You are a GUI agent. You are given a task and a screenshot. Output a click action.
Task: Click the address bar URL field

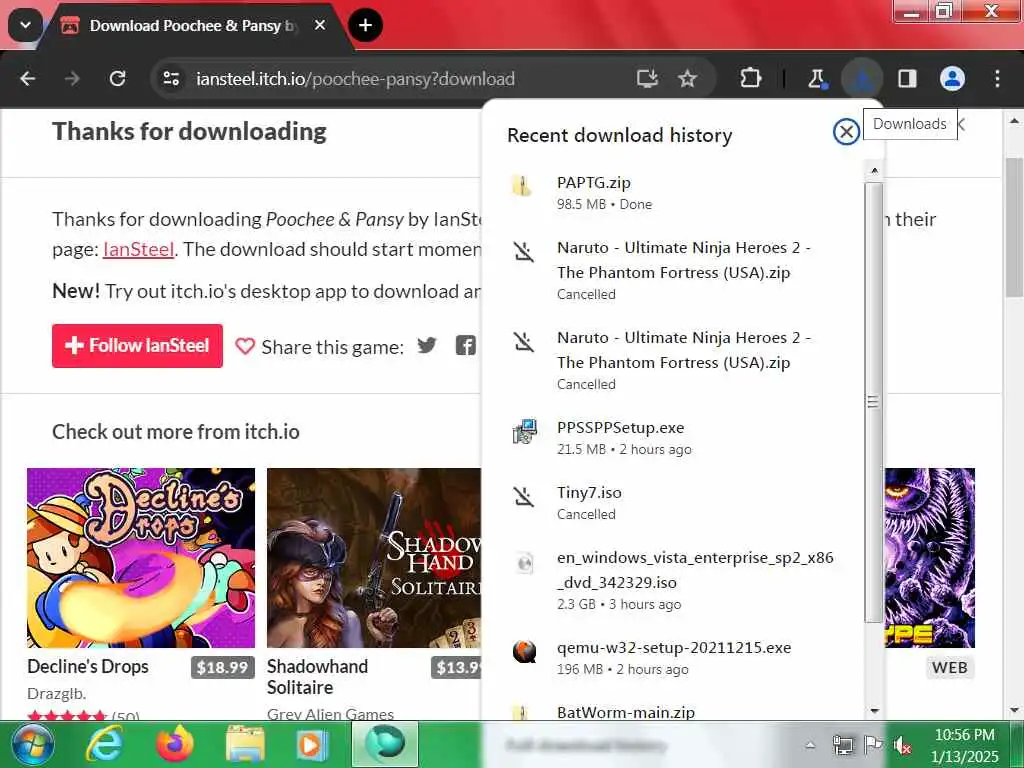pos(355,79)
